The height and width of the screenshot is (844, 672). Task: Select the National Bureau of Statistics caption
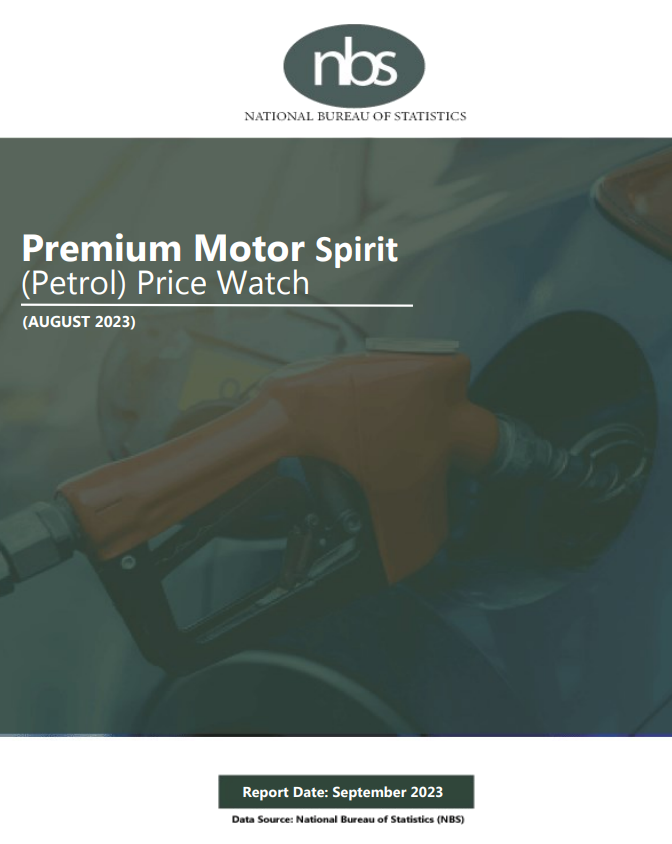tap(355, 116)
